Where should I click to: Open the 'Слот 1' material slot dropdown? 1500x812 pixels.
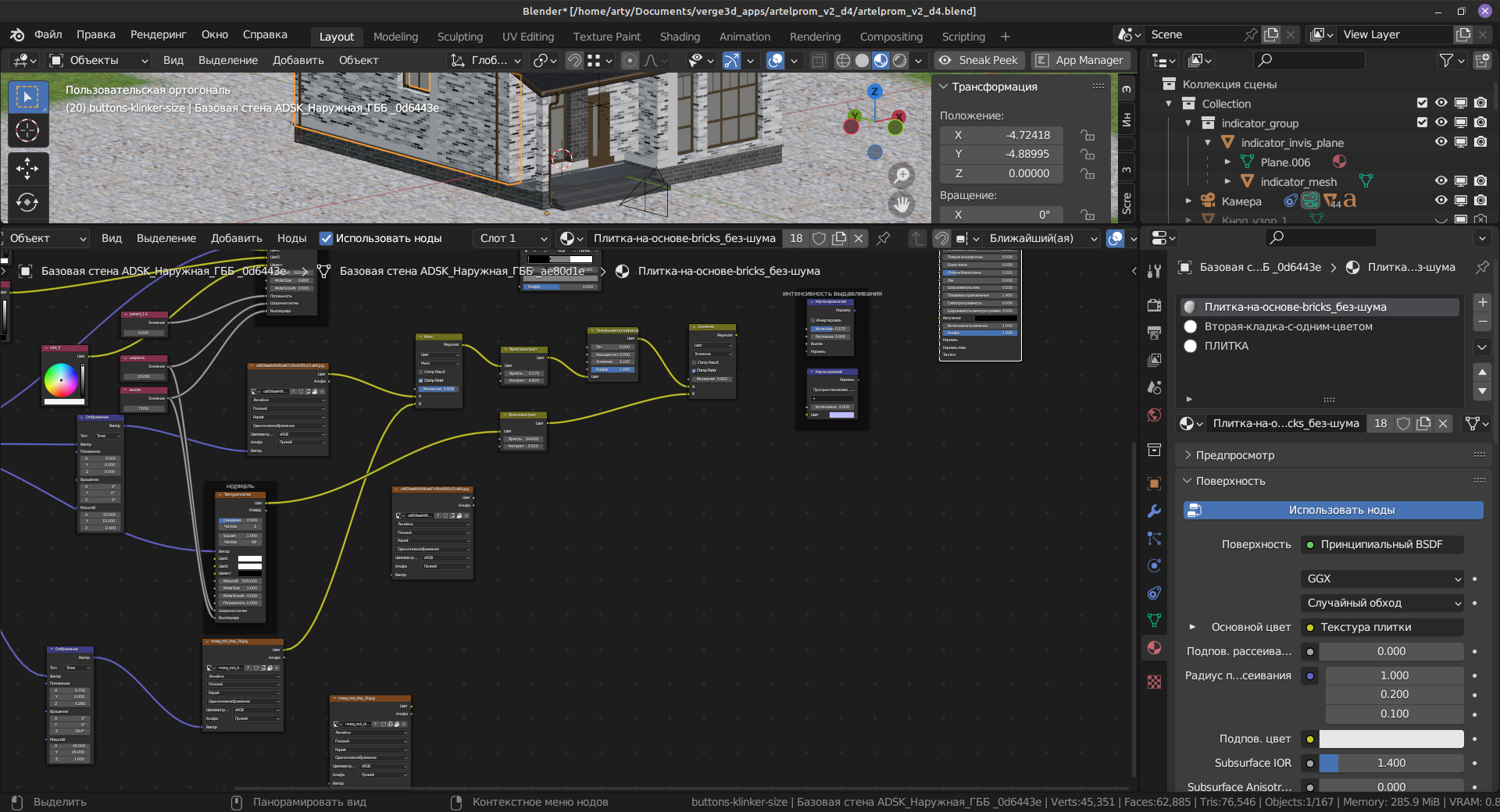point(513,238)
